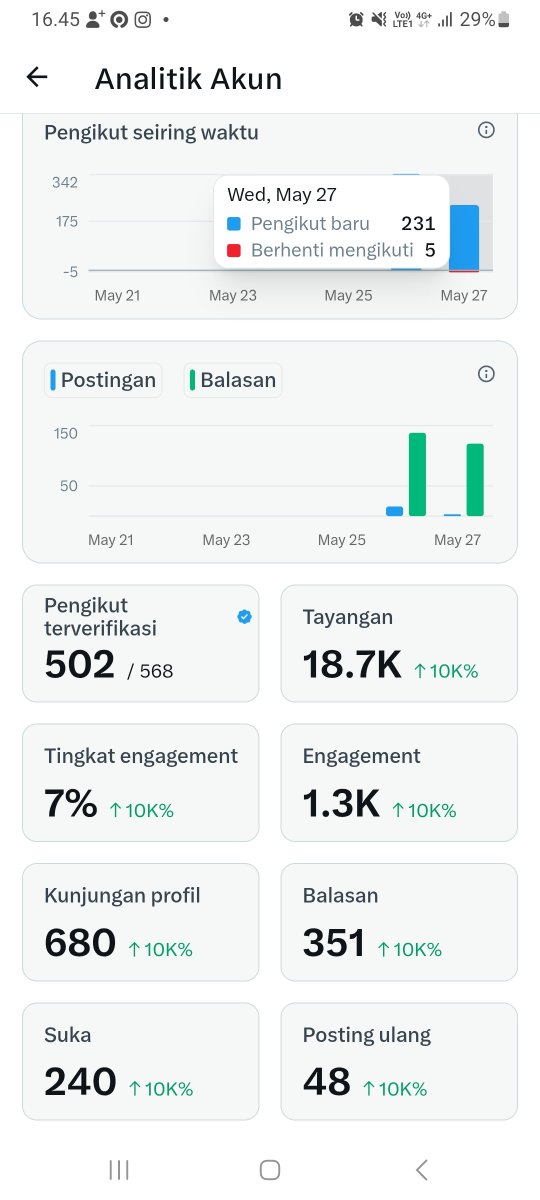The image size is (540, 1200).
Task: Tap the alarm icon in status bar
Action: (x=357, y=19)
